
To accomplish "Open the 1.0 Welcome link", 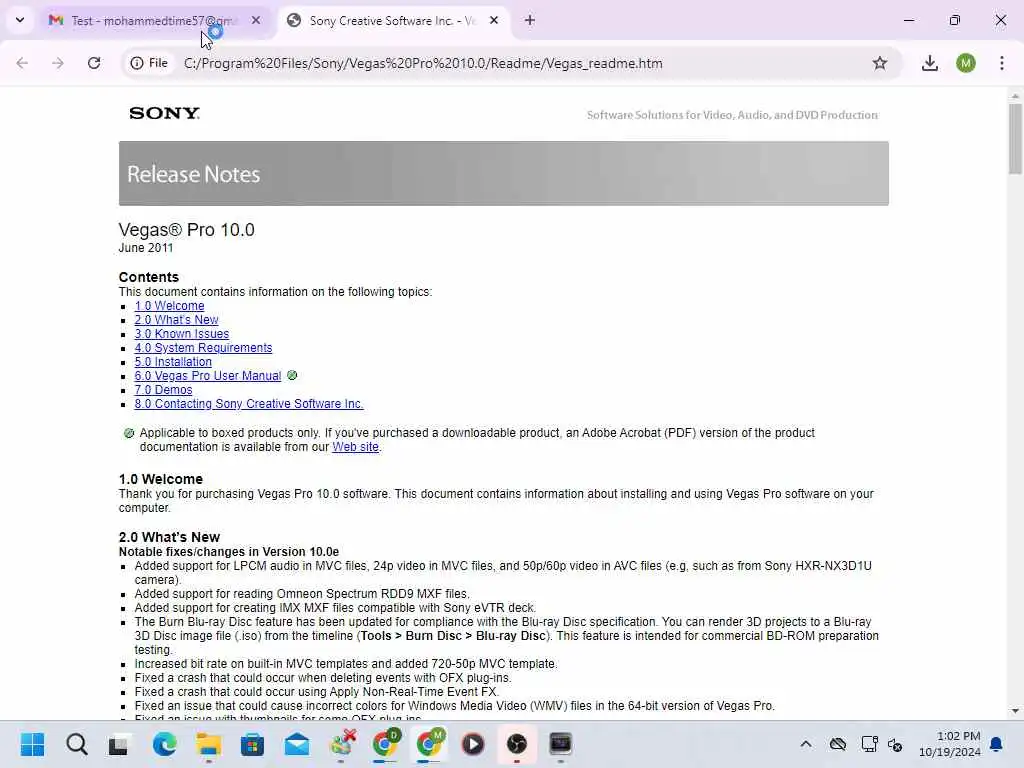I will 169,306.
